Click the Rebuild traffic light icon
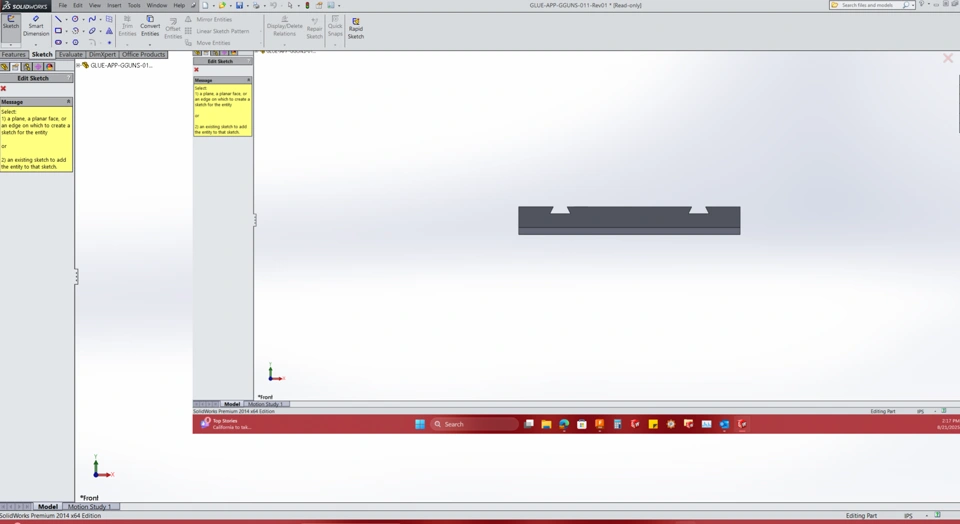This screenshot has width=960, height=524. (x=307, y=5)
